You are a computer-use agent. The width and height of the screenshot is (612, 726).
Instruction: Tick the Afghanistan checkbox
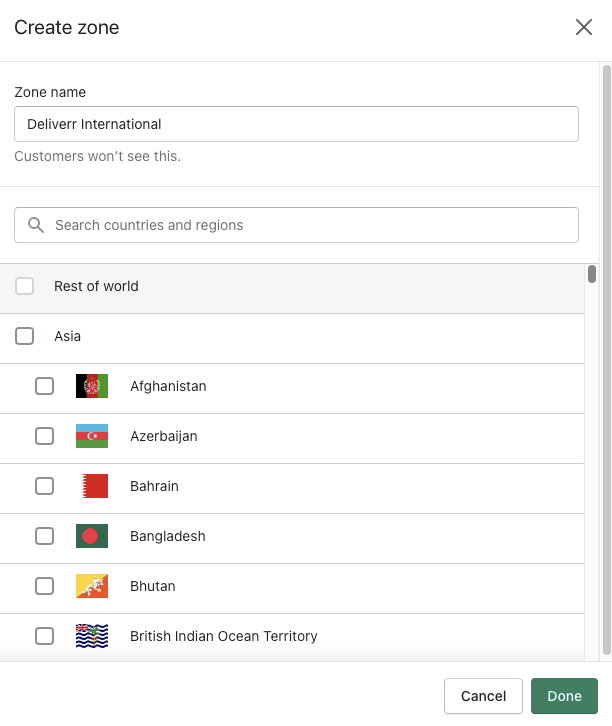pyautogui.click(x=45, y=386)
